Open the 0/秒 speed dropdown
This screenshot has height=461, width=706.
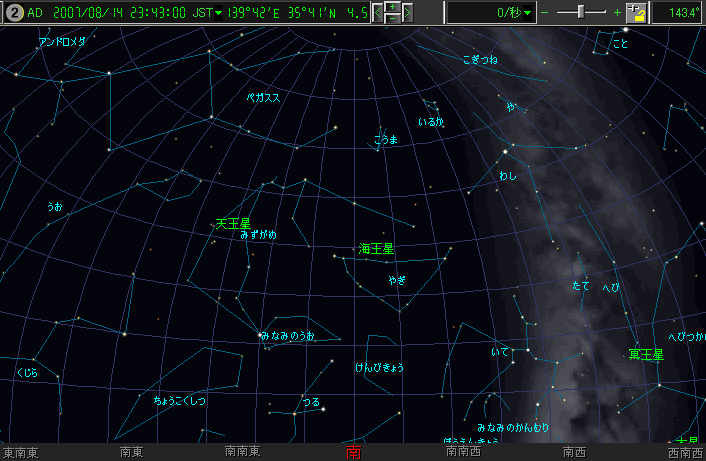[x=528, y=13]
